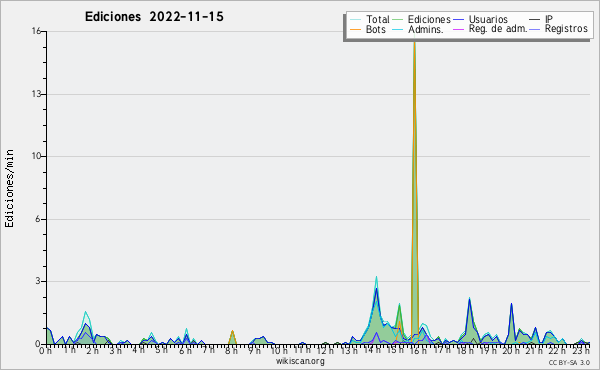
Task: Select the 'Total' legend label
Action: tap(378, 19)
